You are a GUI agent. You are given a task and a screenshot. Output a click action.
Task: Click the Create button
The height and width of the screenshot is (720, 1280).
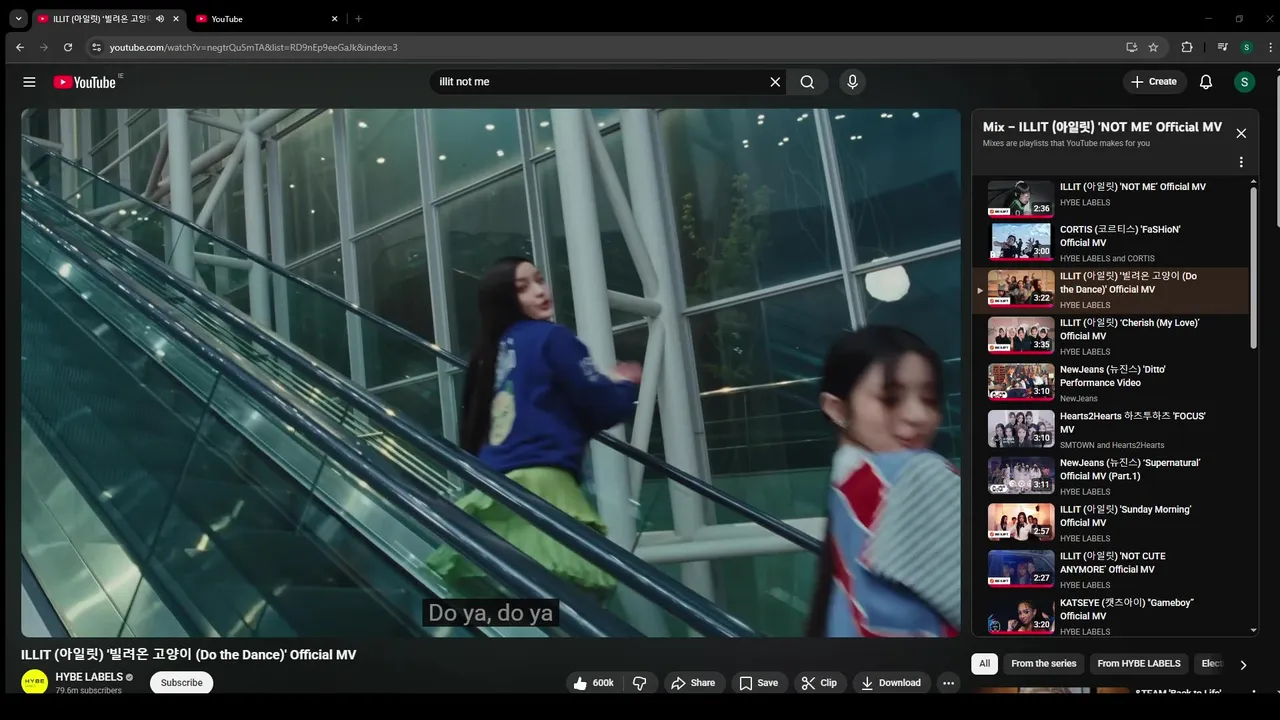click(x=1154, y=82)
